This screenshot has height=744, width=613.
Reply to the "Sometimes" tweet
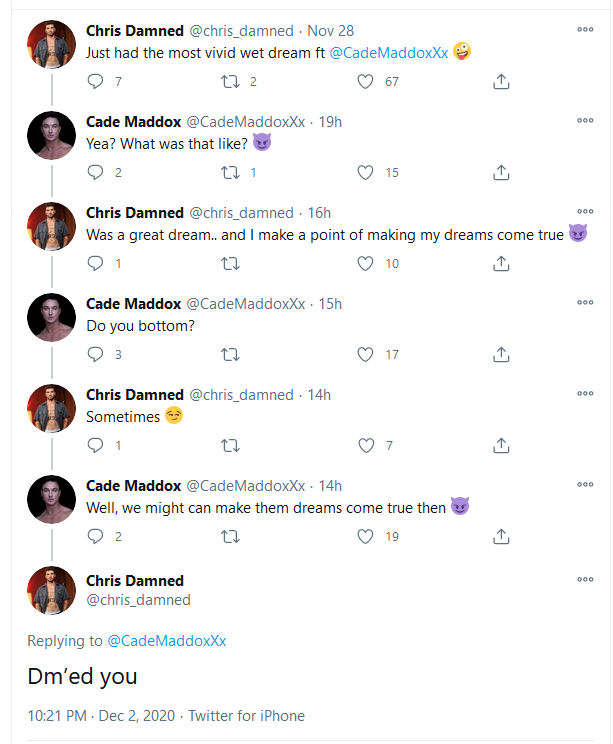(x=96, y=445)
